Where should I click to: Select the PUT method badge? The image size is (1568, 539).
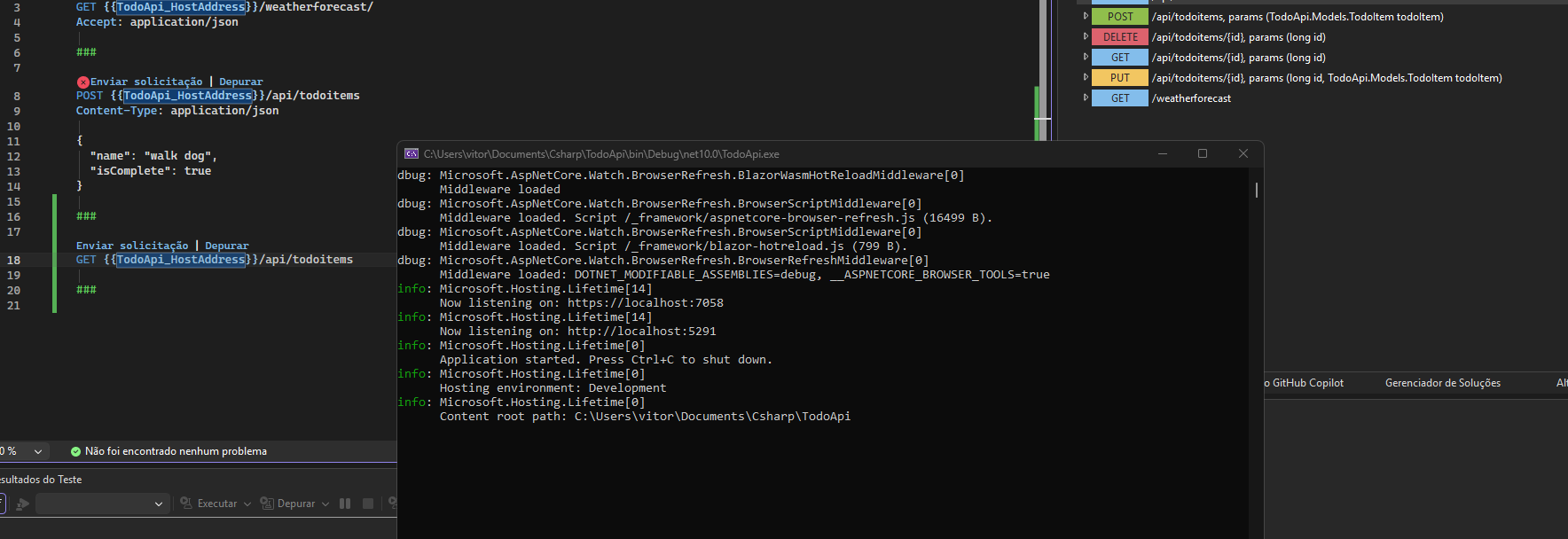pos(1120,78)
